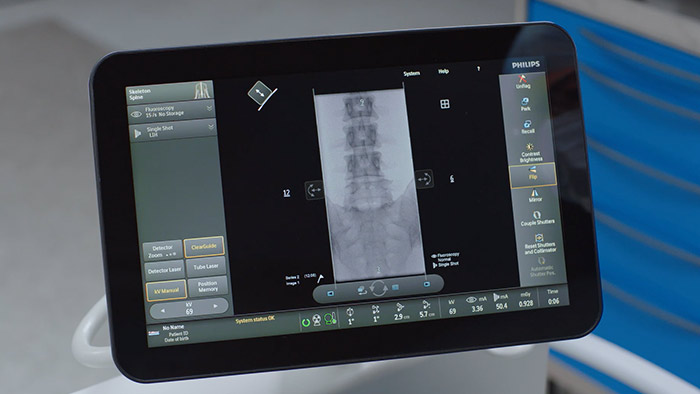Increase kV with the right arrow

[x=215, y=306]
